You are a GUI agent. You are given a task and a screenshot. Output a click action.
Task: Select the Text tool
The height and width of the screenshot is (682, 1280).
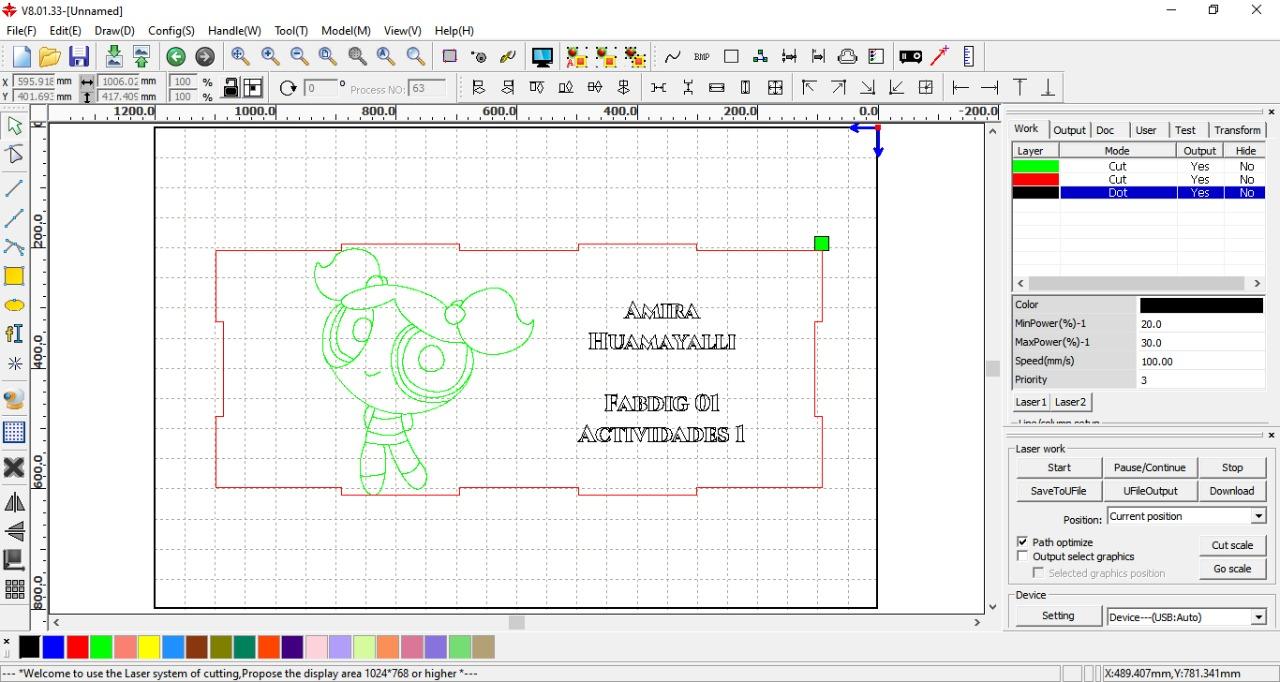(14, 334)
